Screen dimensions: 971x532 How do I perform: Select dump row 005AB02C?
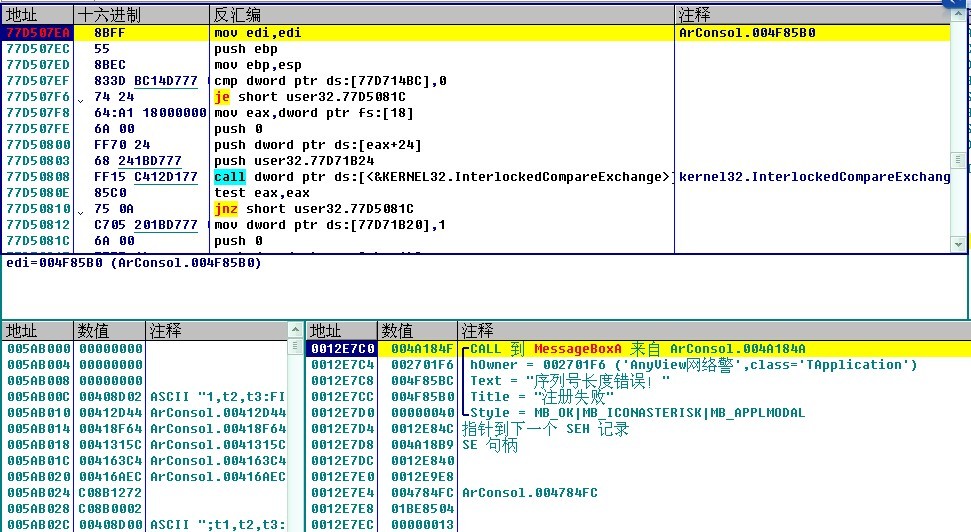(x=146, y=525)
